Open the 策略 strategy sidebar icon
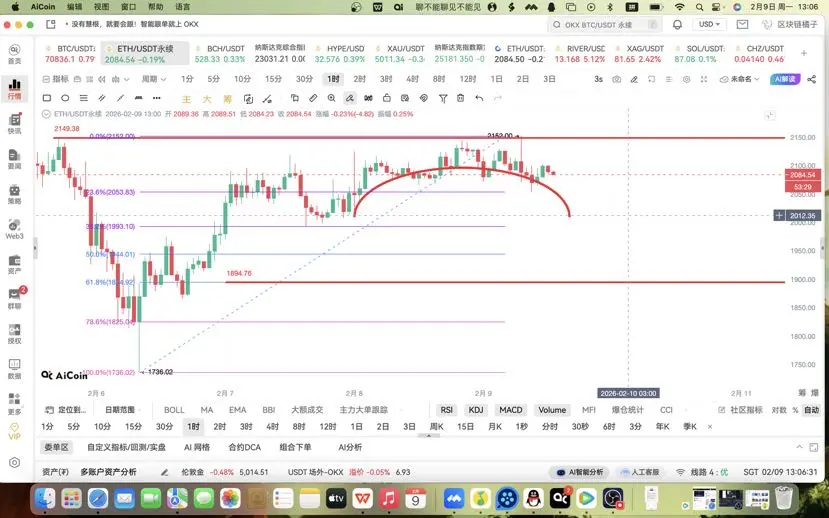This screenshot has height=518, width=829. (15, 194)
